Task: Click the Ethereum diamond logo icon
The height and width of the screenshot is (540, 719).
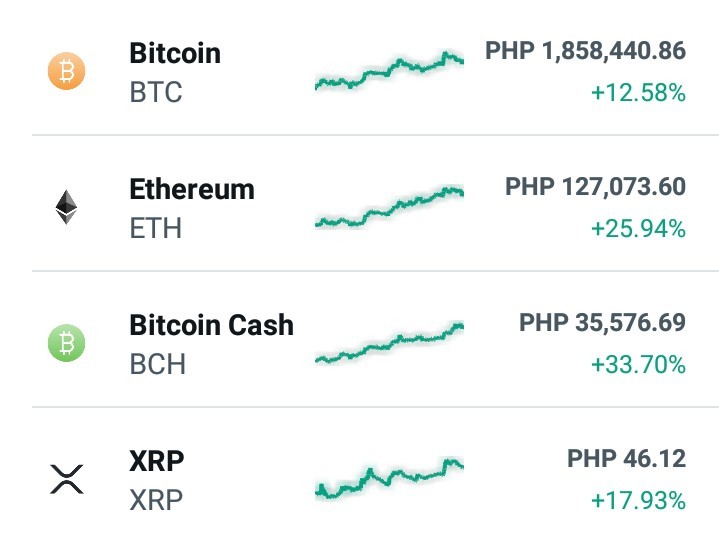Action: tap(66, 207)
